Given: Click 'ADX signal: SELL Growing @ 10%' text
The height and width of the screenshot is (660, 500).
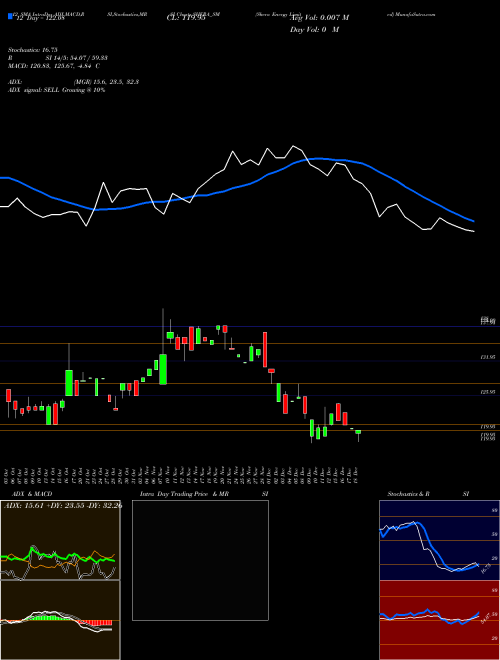Looking at the screenshot, I should point(56,90).
